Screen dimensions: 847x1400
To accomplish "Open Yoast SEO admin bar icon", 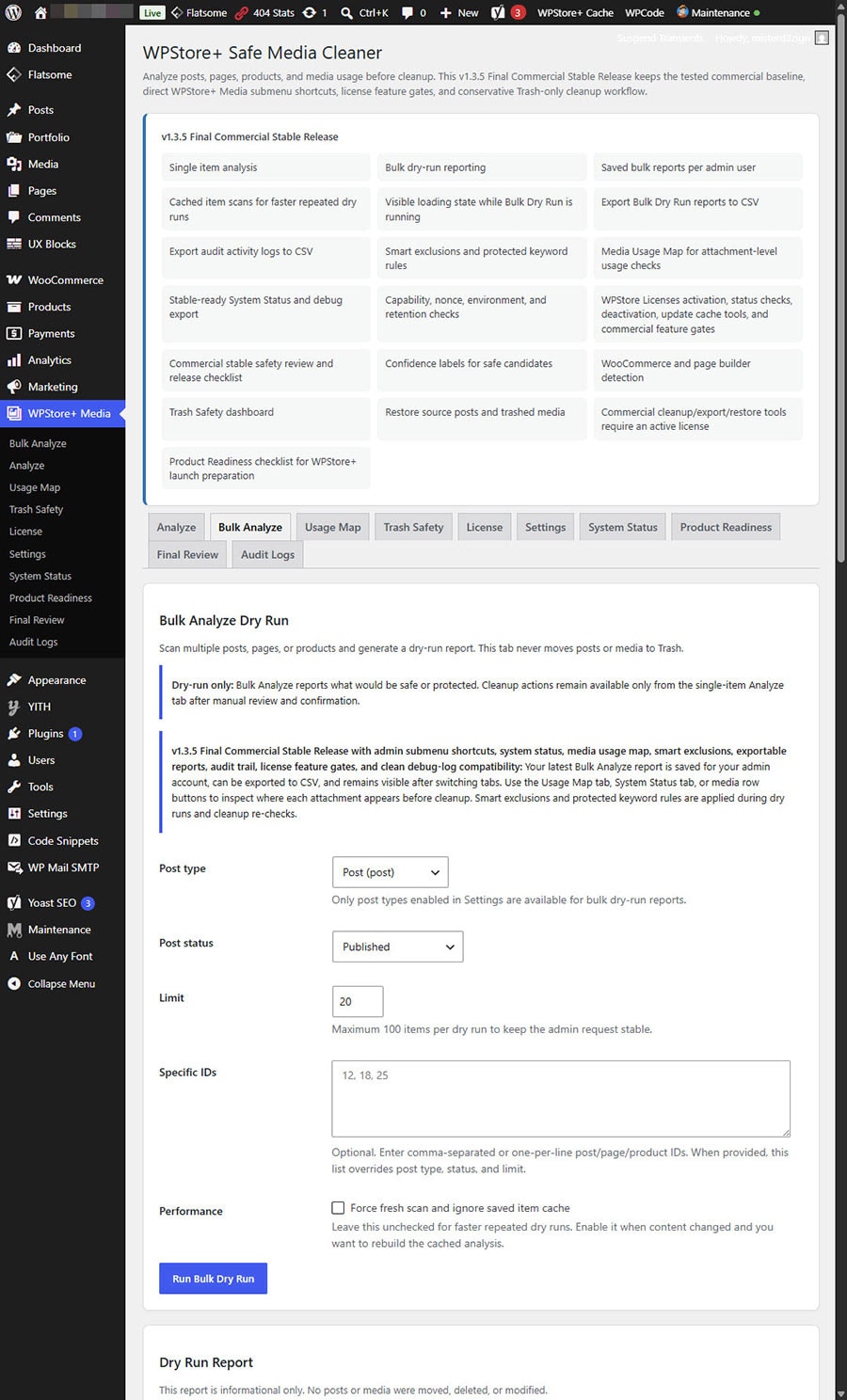I will pos(508,13).
